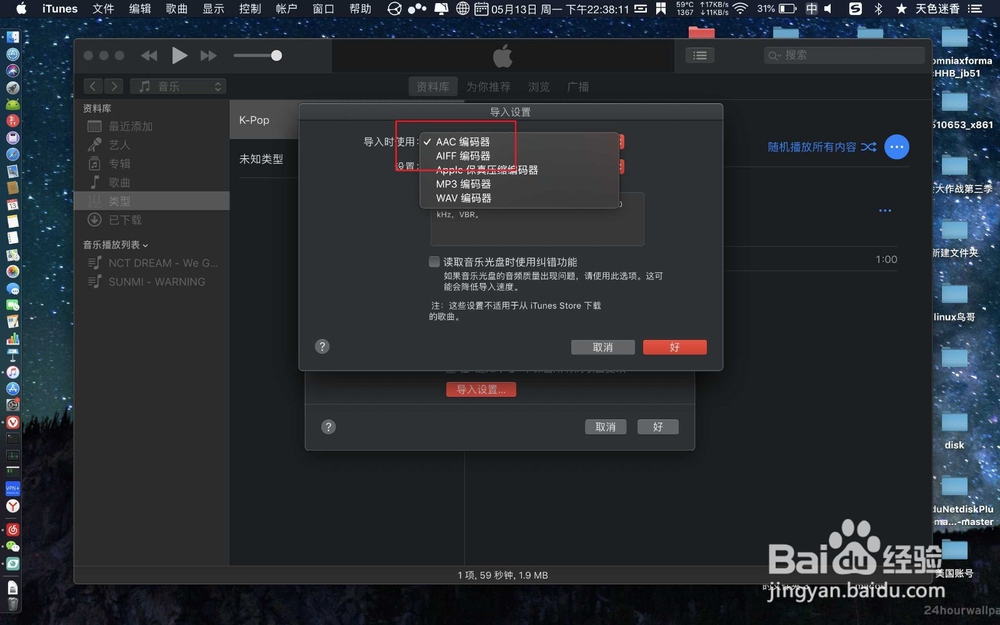Image resolution: width=1000 pixels, height=625 pixels.
Task: Click the fast forward next track button
Action: click(209, 56)
